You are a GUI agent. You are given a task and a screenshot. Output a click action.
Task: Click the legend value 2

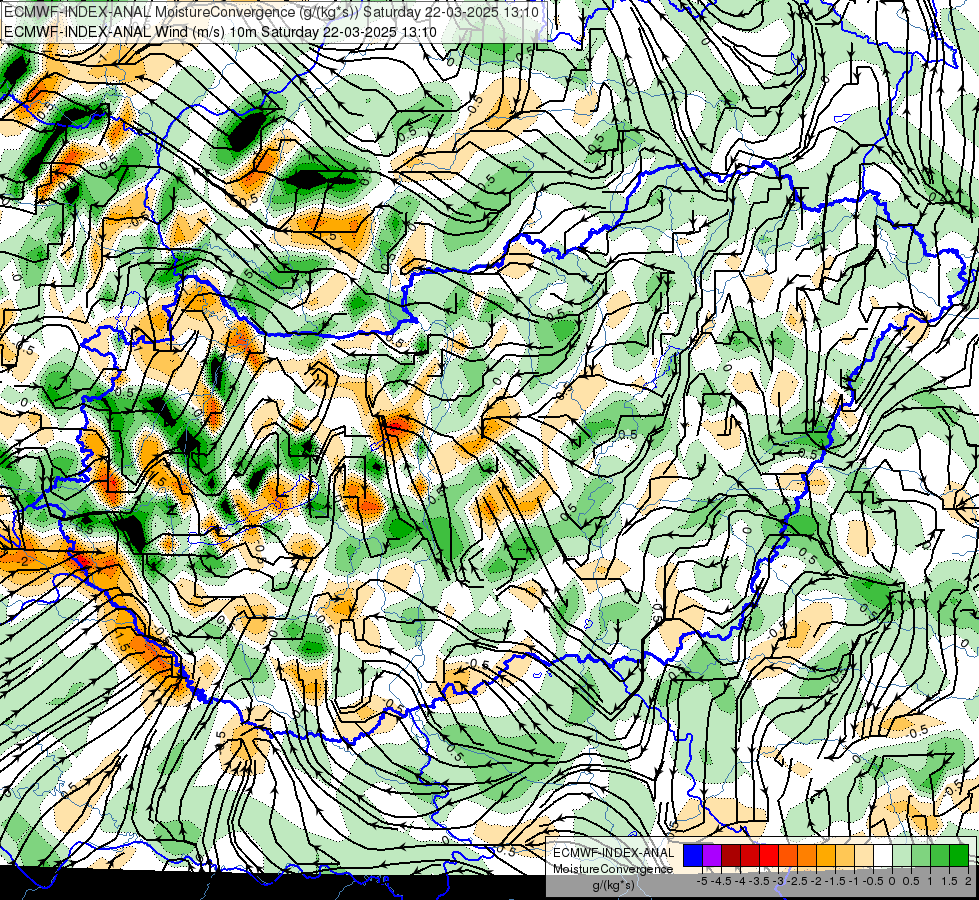click(968, 881)
